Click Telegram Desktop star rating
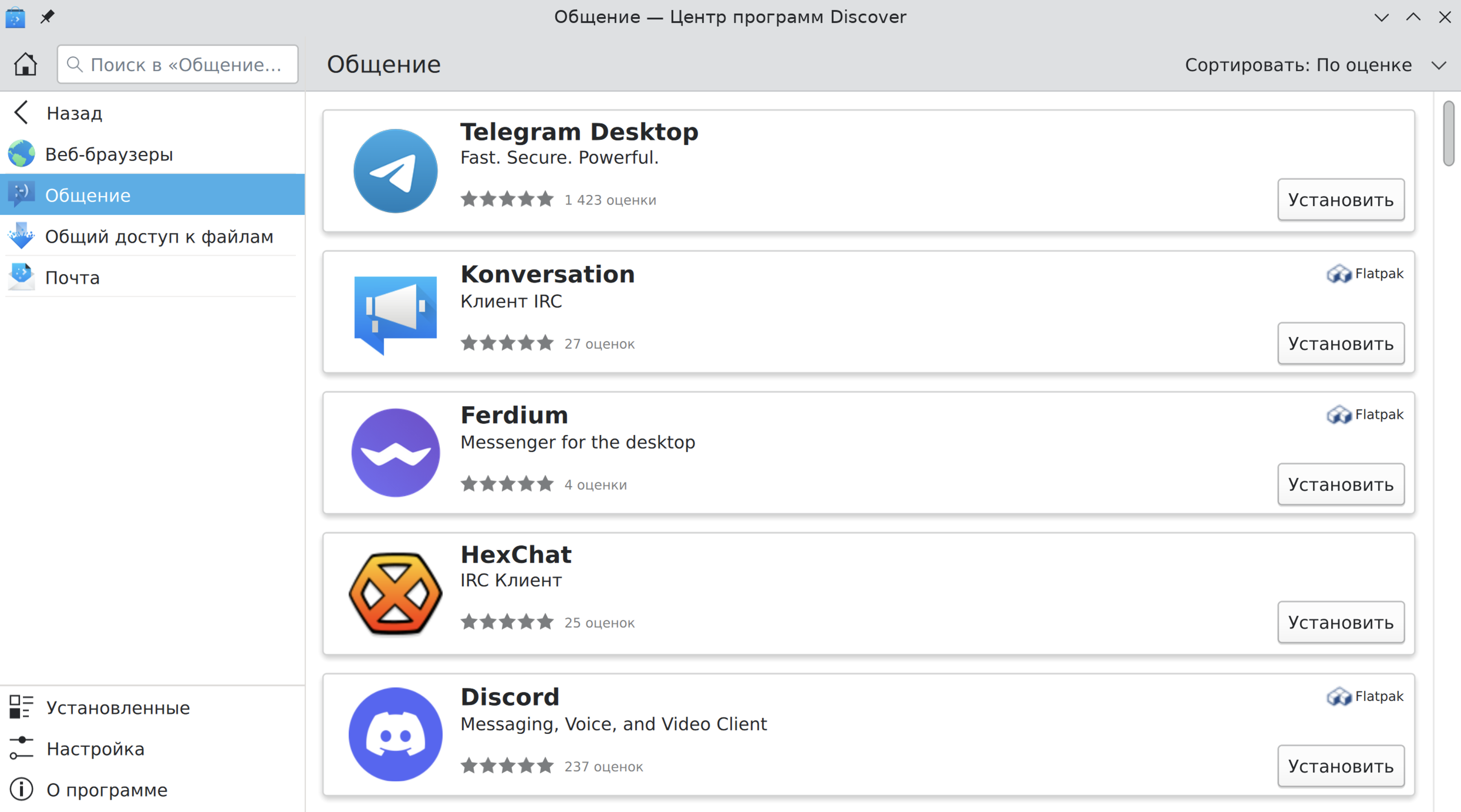 (x=507, y=199)
